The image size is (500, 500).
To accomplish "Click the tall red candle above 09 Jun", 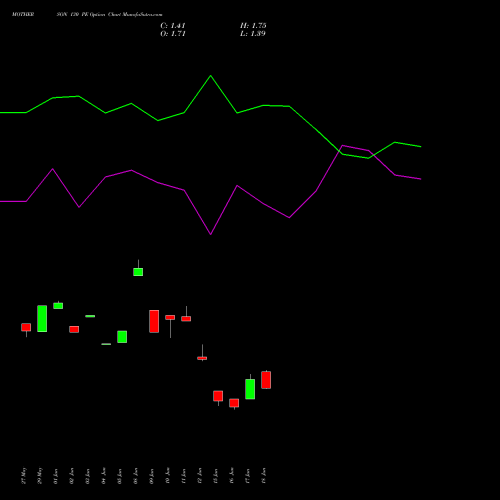I will click(154, 321).
